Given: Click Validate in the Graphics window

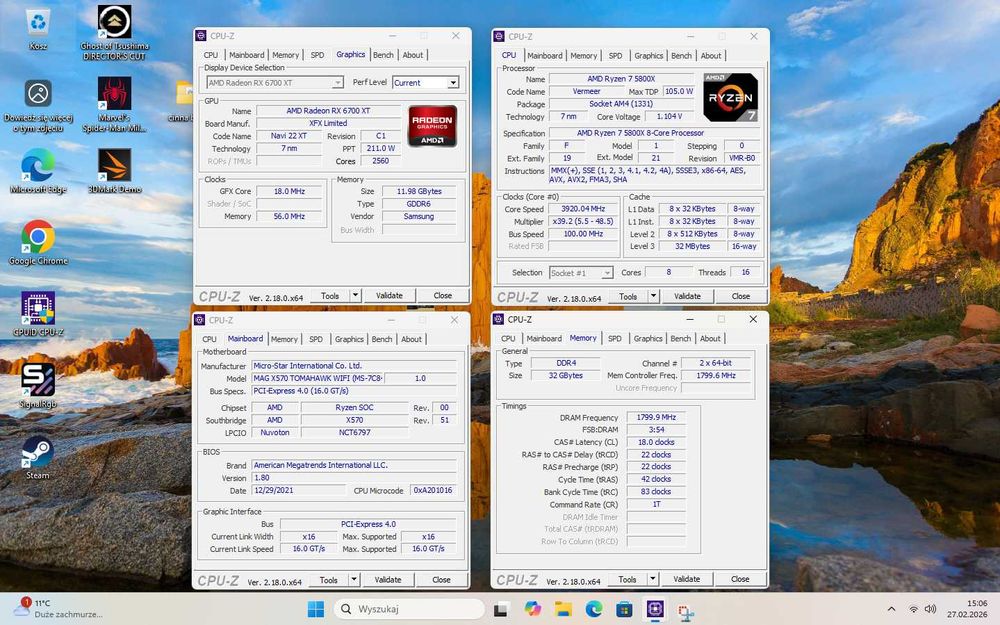Looking at the screenshot, I should 389,295.
